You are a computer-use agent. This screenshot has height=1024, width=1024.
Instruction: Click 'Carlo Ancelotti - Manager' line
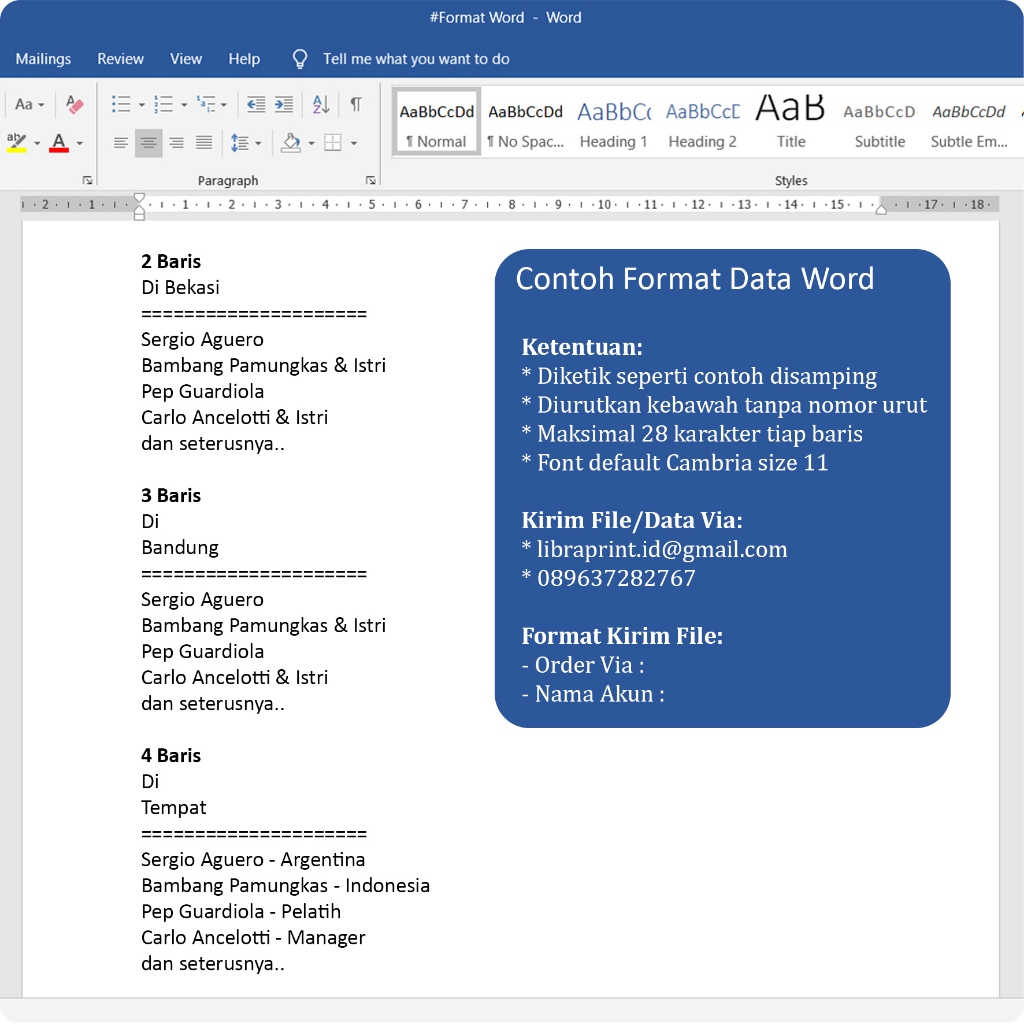click(253, 938)
